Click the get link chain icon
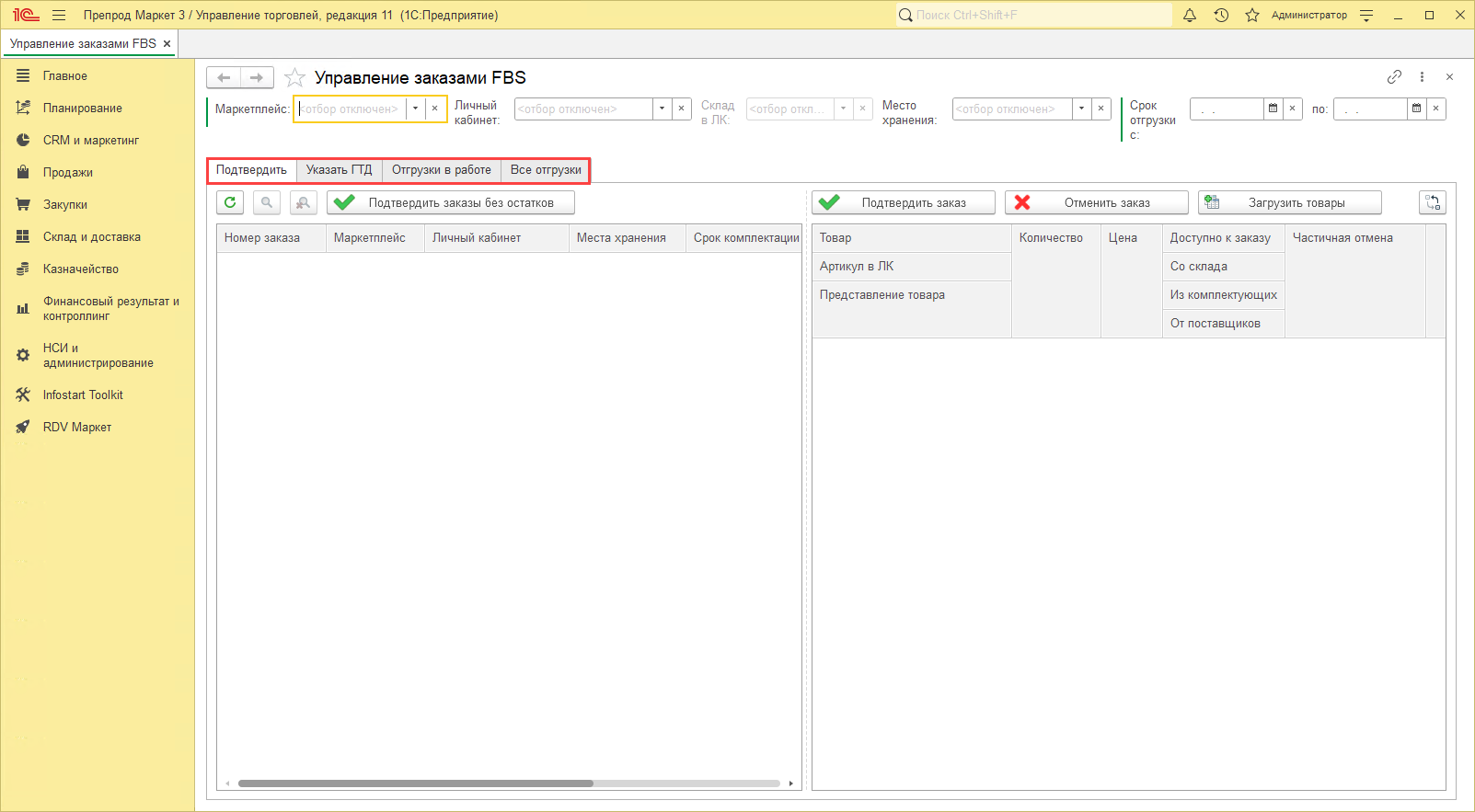The width and height of the screenshot is (1475, 812). 1394,77
